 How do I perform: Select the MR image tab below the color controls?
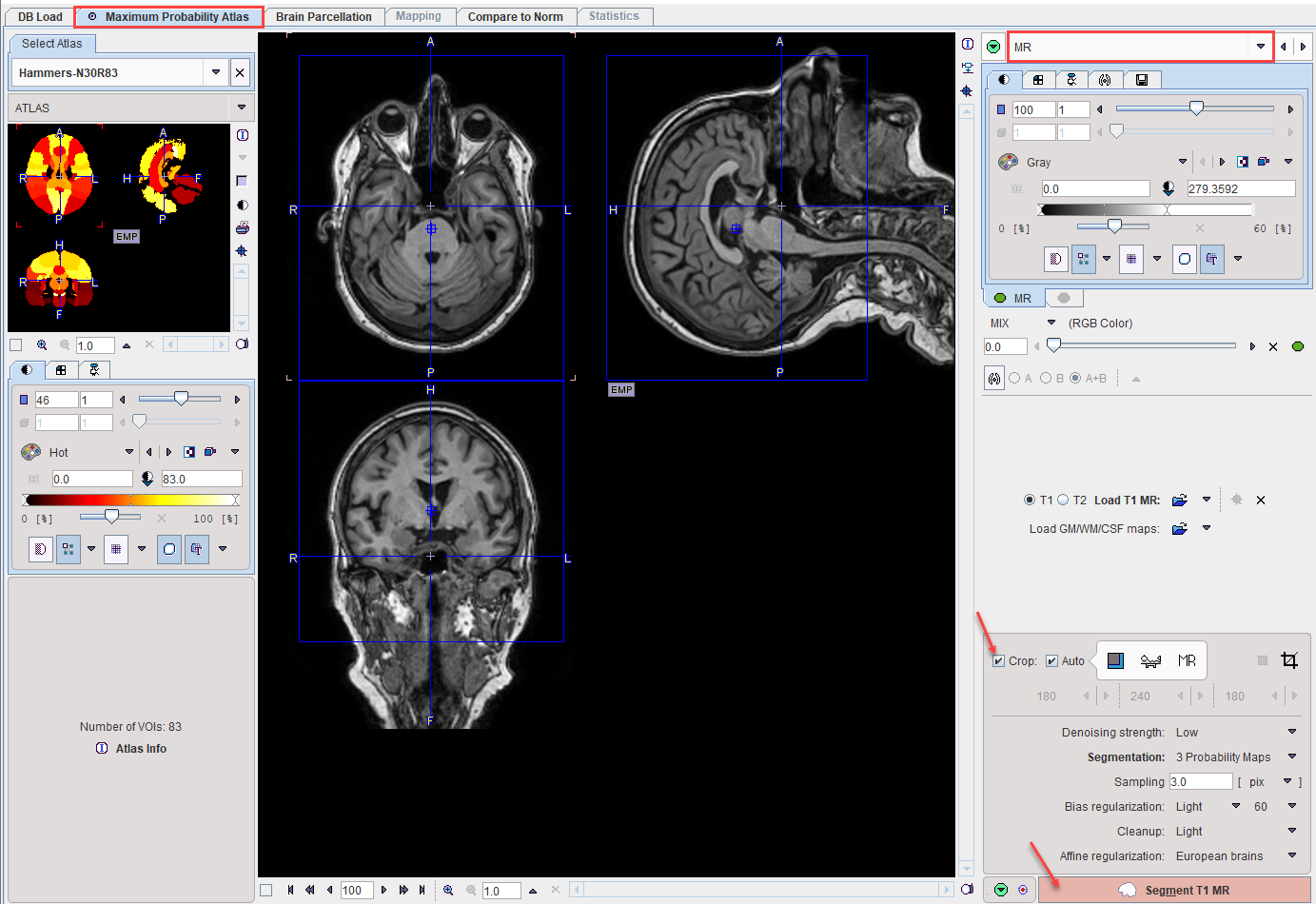[x=1013, y=298]
